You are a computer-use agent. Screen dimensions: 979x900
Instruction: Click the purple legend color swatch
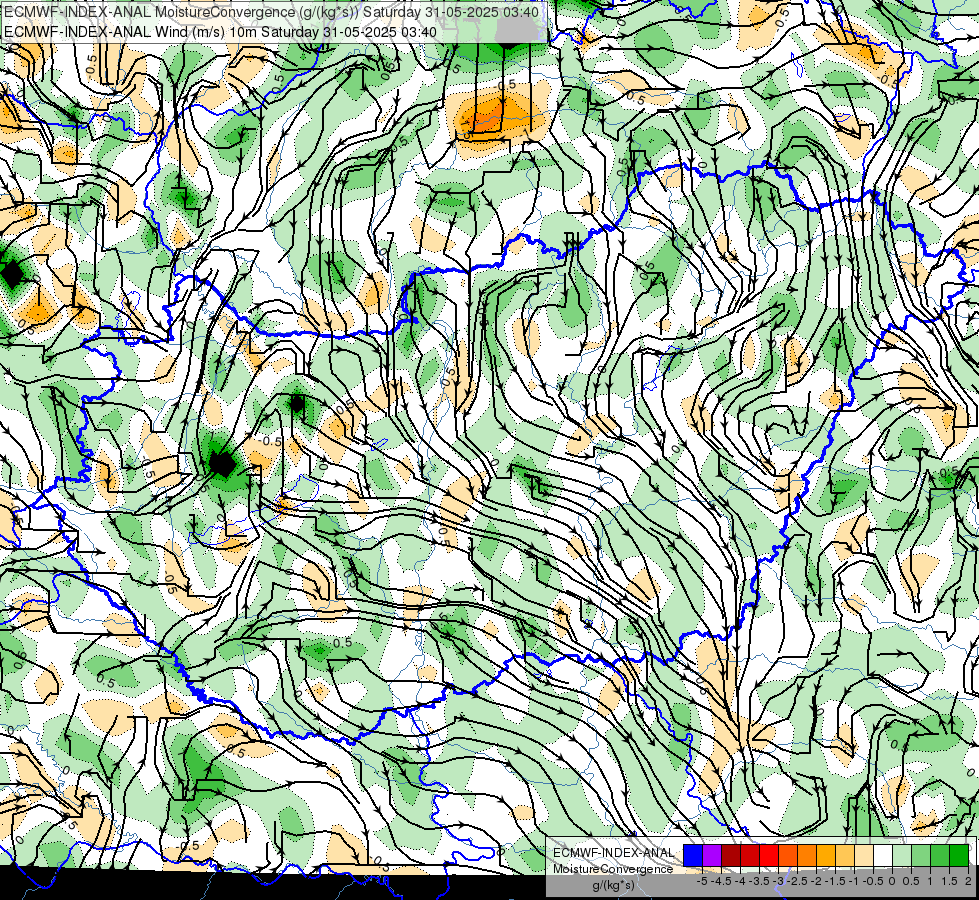pos(712,855)
